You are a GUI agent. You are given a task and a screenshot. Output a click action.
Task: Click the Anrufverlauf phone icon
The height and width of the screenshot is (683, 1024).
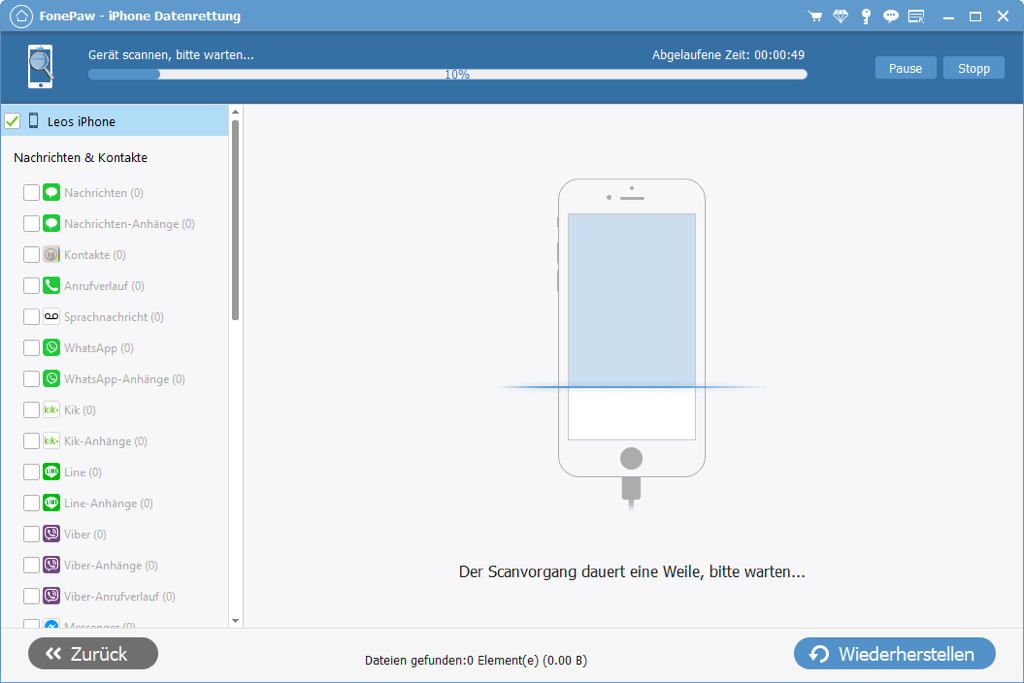pos(52,285)
